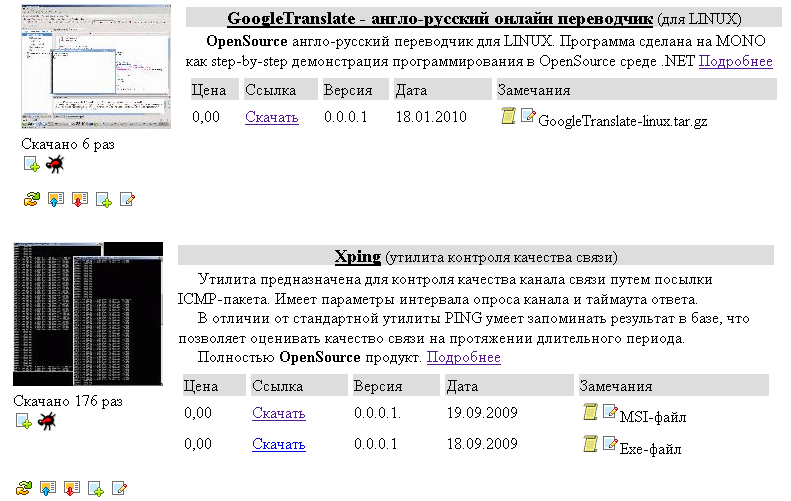Click Замечания column header in Xping table
This screenshot has height=501, width=791.
(x=673, y=386)
